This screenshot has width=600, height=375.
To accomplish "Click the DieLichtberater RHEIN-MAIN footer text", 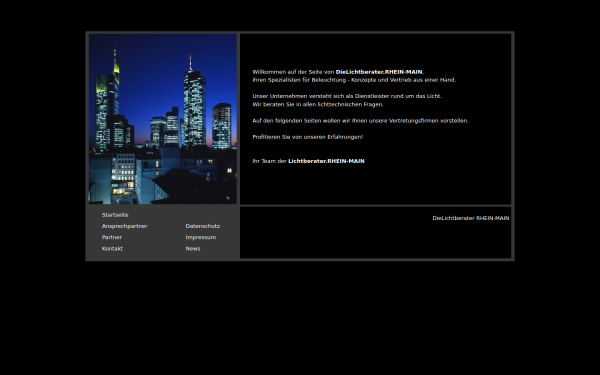I will [471, 218].
